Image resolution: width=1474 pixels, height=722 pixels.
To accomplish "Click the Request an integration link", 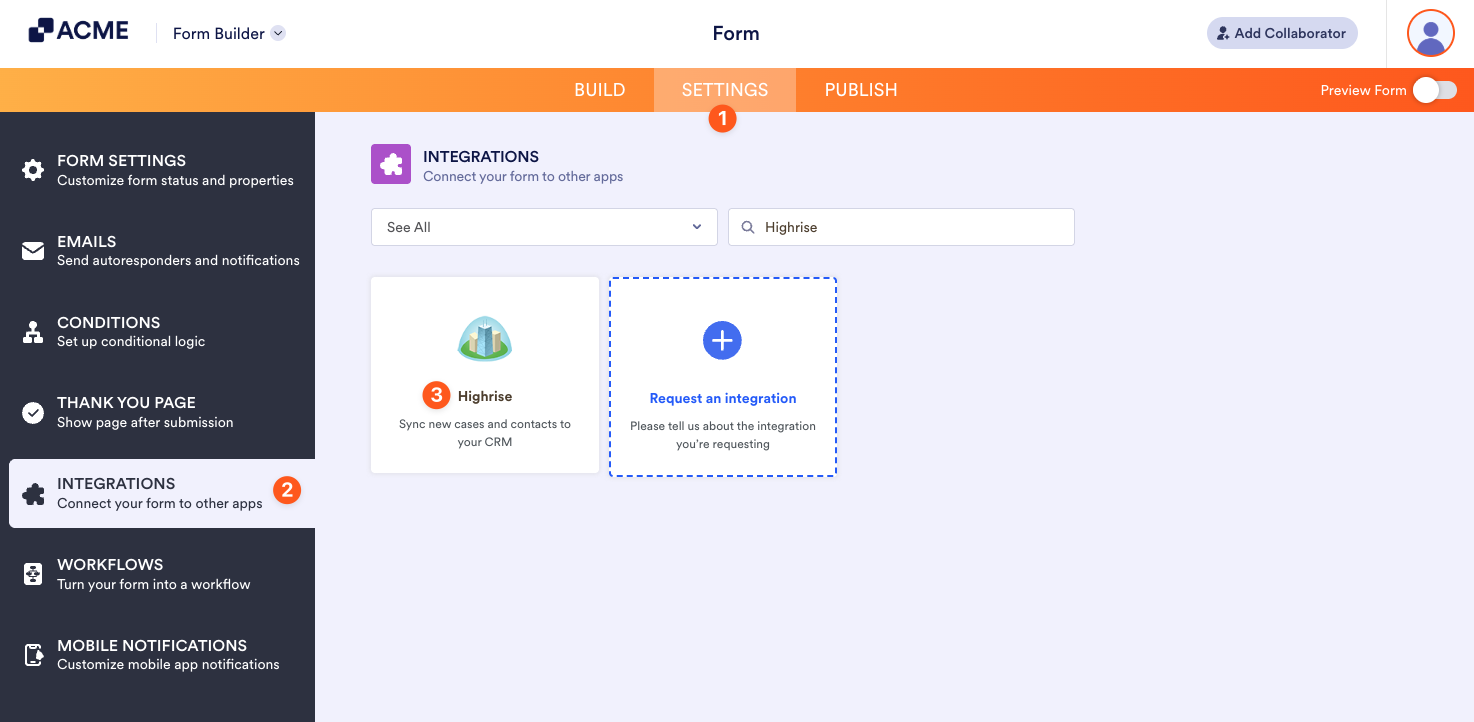I will pos(722,398).
